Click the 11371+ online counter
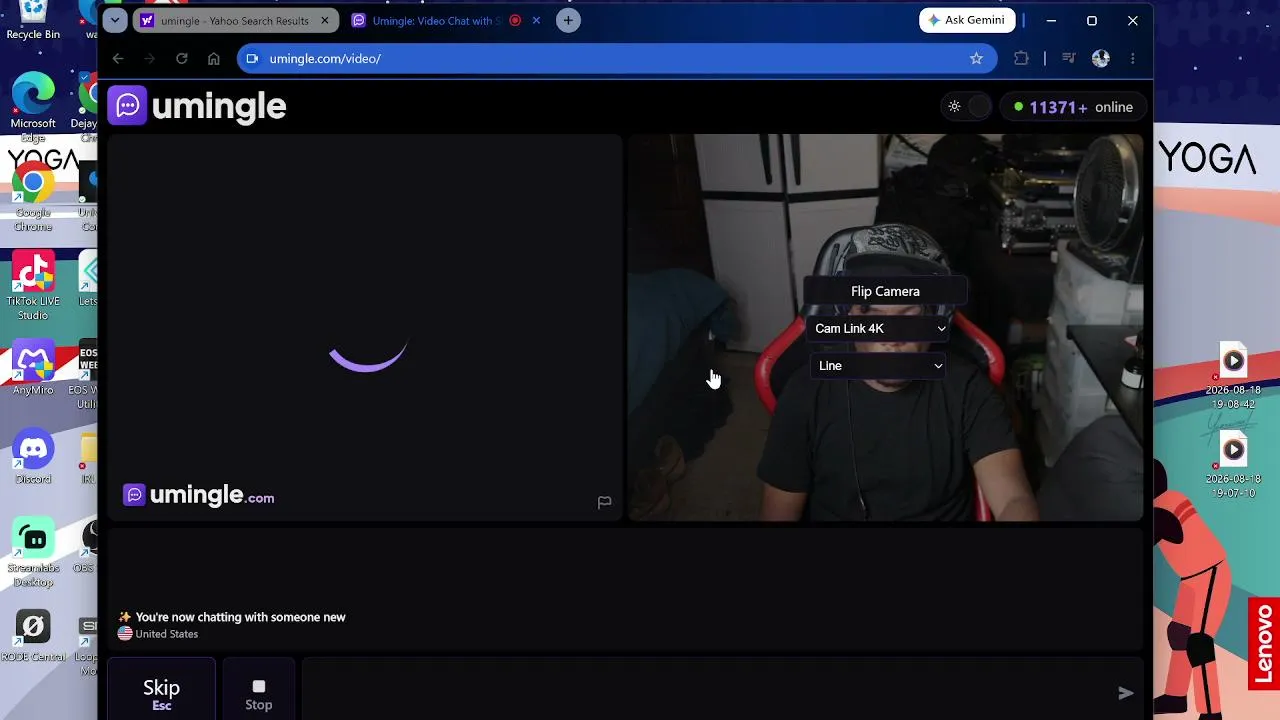1280x720 pixels. (x=1073, y=107)
